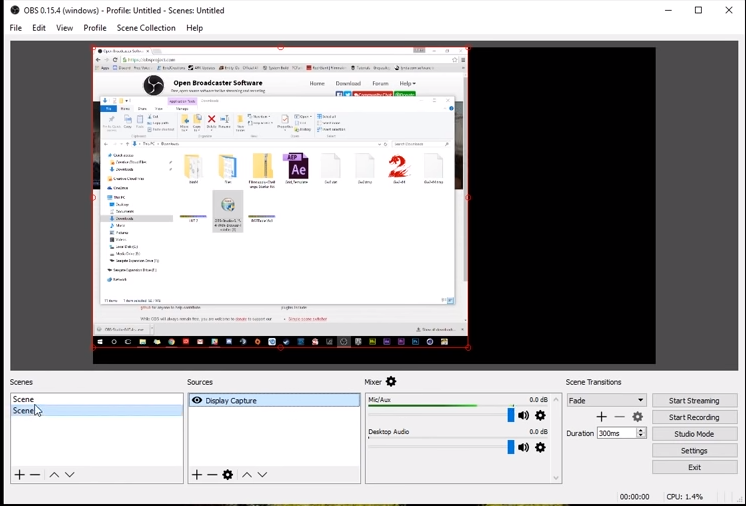Add a new scene with the Scenes plus icon

click(20, 475)
